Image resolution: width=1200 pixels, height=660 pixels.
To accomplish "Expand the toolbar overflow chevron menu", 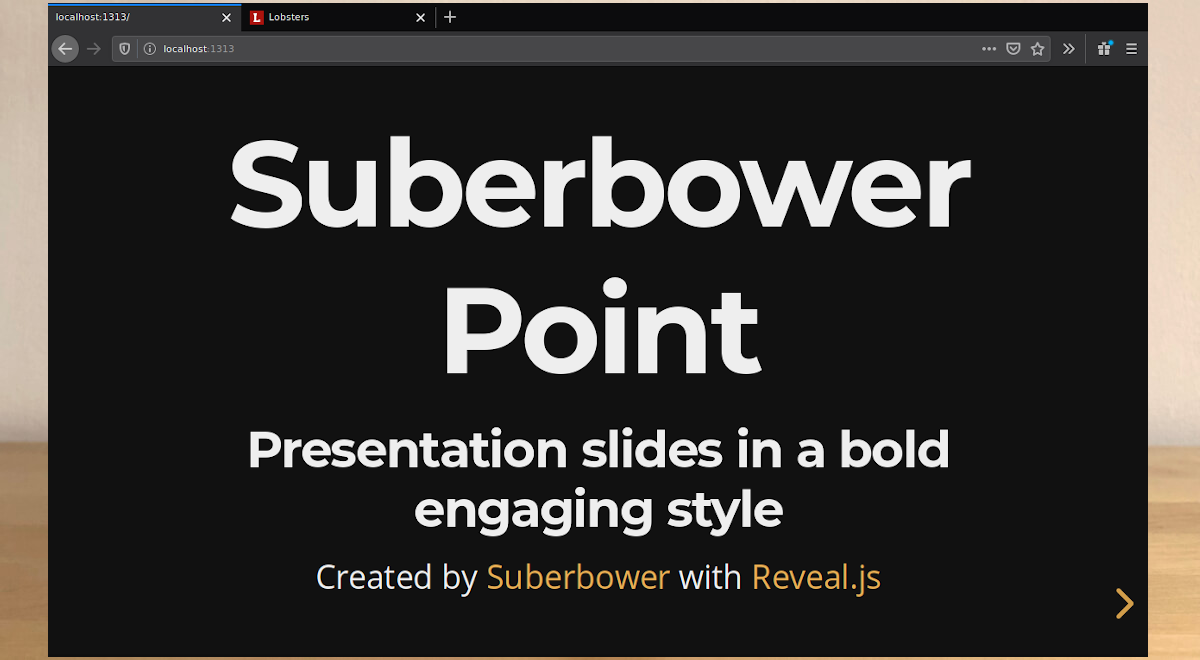I will point(1069,49).
